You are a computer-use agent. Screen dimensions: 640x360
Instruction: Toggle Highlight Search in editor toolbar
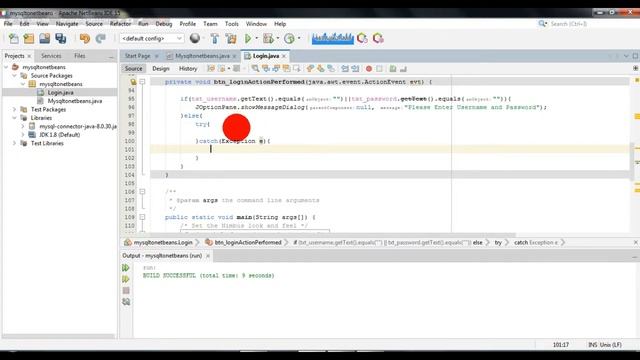click(x=286, y=69)
